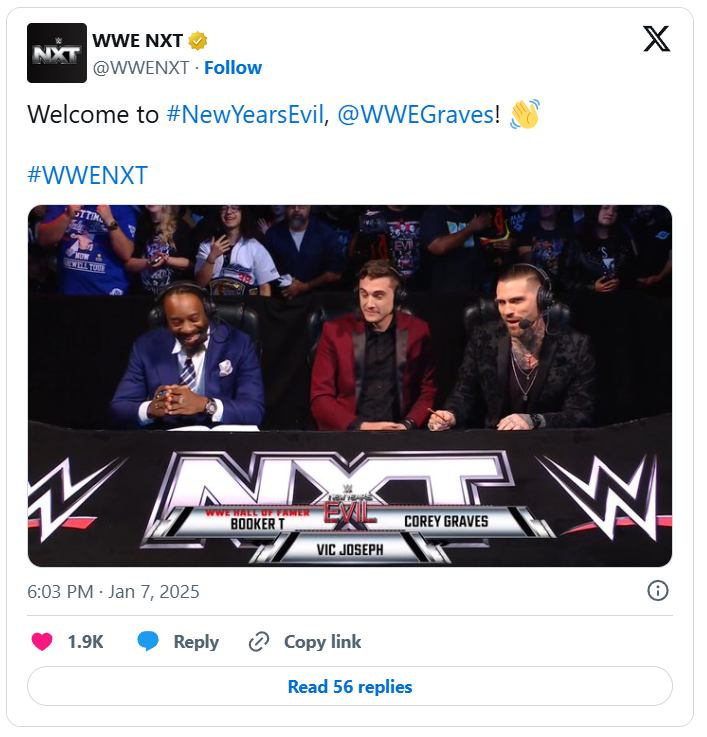Click the X logo
707x737 pixels.
tap(656, 39)
